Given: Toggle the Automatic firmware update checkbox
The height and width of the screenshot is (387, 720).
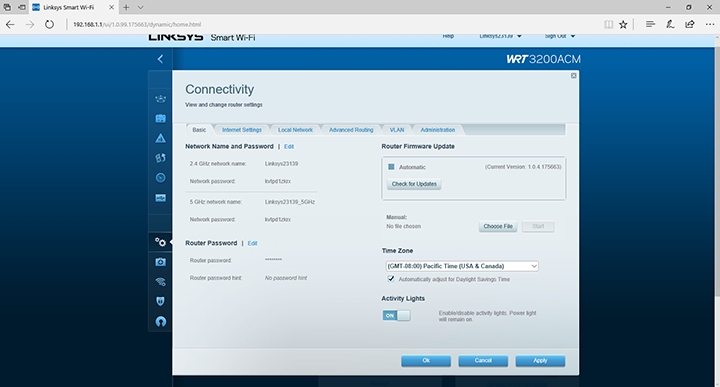Looking at the screenshot, I should coord(391,167).
